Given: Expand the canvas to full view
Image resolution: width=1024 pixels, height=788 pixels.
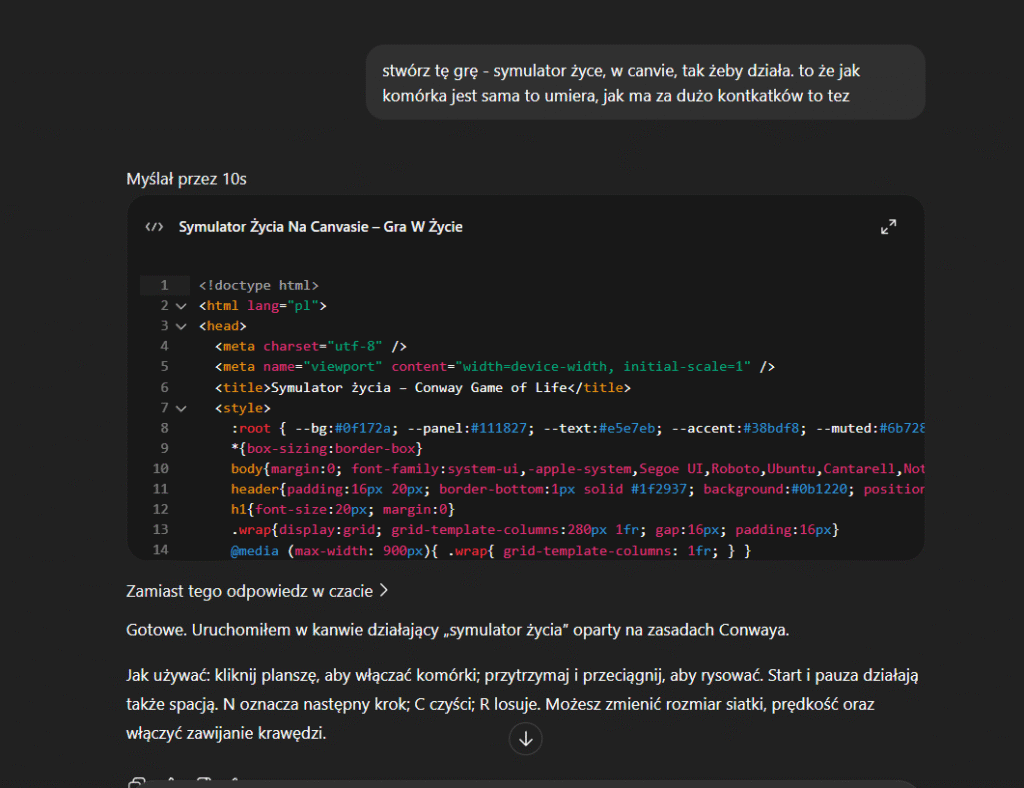Looking at the screenshot, I should (888, 227).
